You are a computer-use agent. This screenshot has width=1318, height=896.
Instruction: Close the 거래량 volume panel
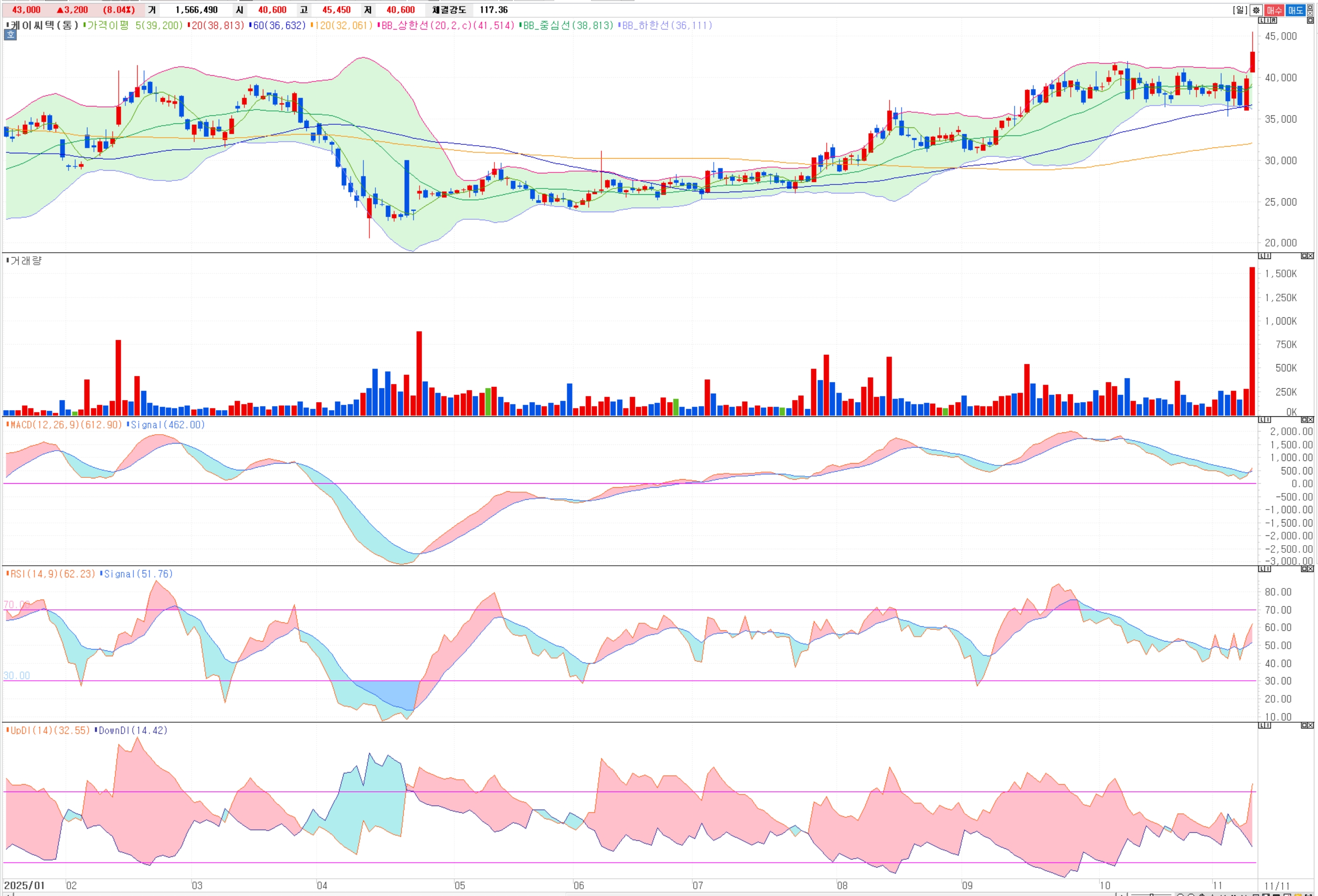pos(1310,256)
